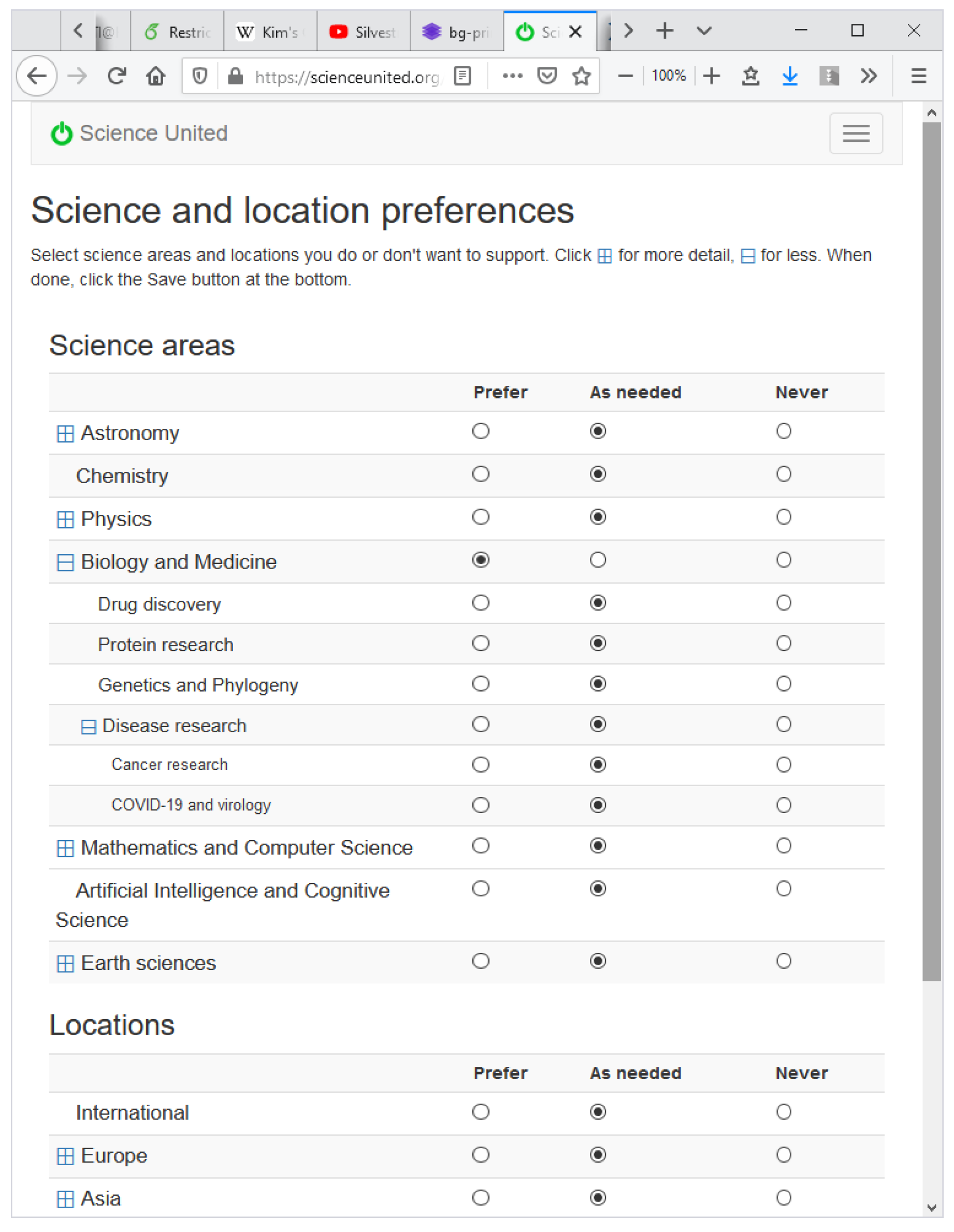
Task: Set Astronomy to Prefer
Action: [481, 431]
